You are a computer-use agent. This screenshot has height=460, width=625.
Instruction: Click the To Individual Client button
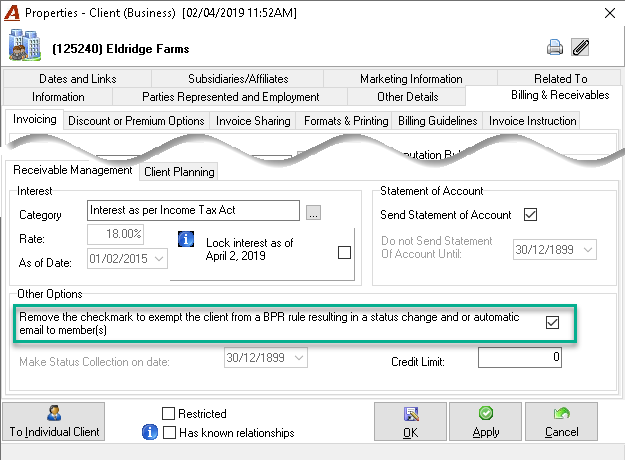[x=54, y=421]
